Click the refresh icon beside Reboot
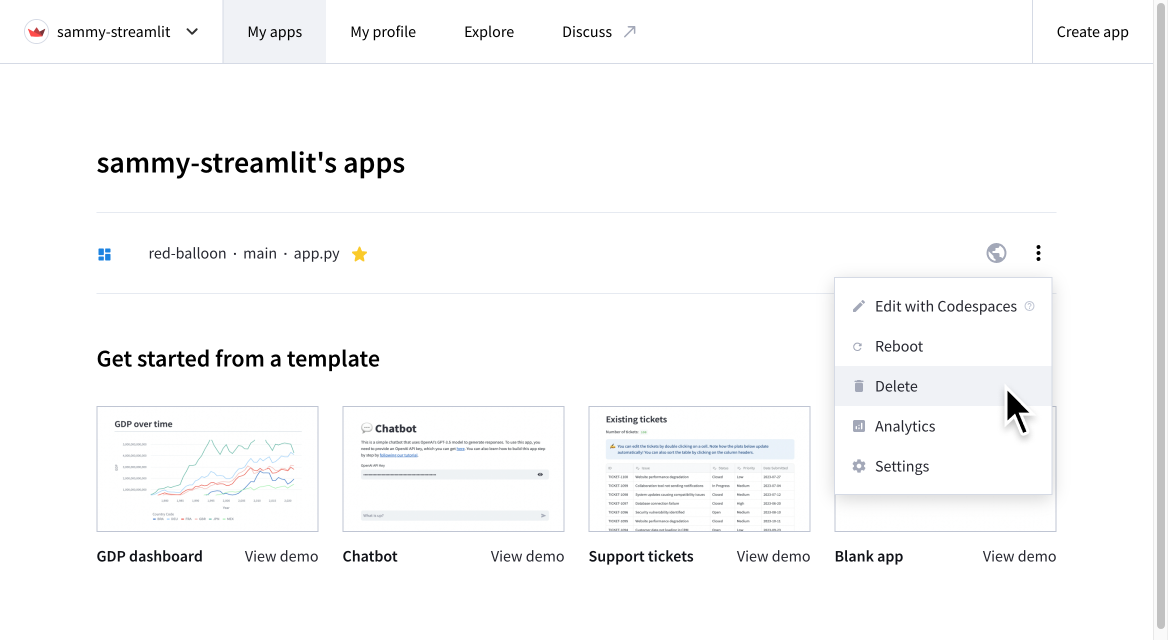Screen dimensions: 1168x640 [x=858, y=346]
